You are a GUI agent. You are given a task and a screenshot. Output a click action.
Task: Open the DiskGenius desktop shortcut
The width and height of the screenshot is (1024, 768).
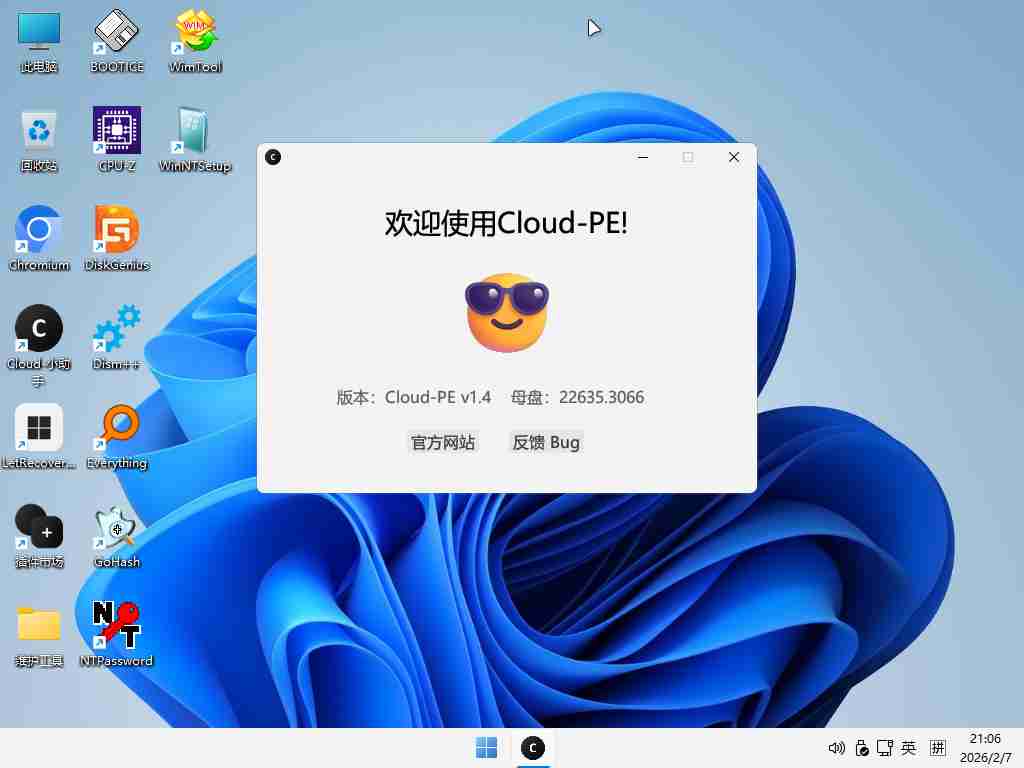(117, 231)
